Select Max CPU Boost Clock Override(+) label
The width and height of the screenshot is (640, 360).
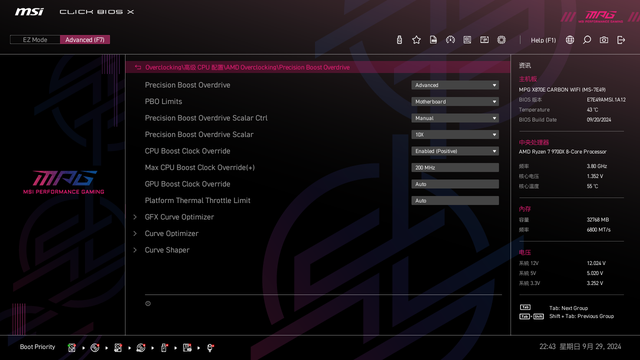click(200, 168)
